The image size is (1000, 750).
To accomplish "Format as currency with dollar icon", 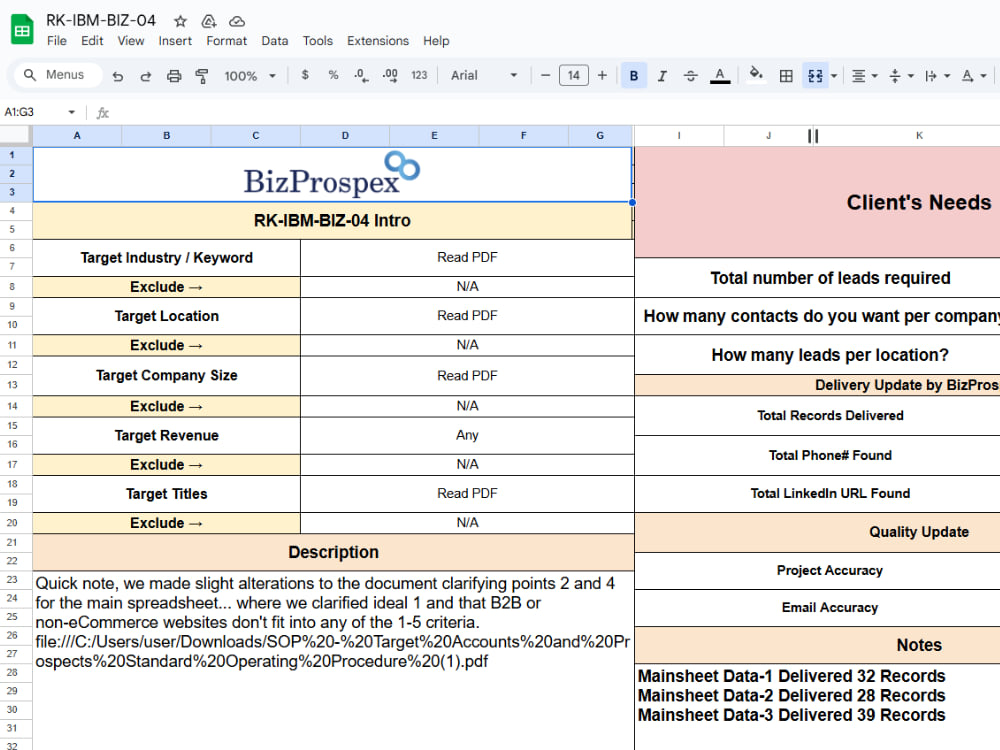I will click(x=305, y=75).
